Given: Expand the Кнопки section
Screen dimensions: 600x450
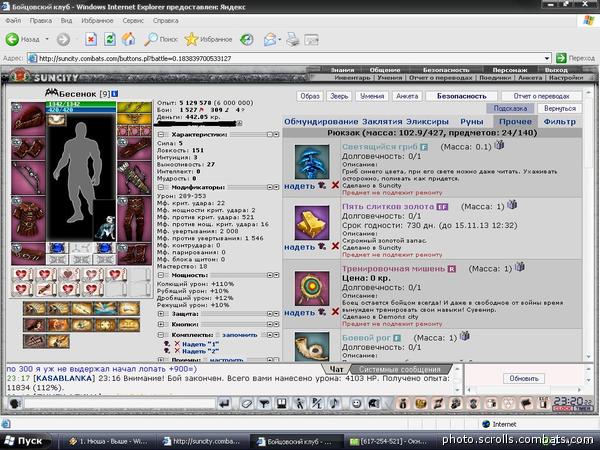Looking at the screenshot, I should click(161, 324).
